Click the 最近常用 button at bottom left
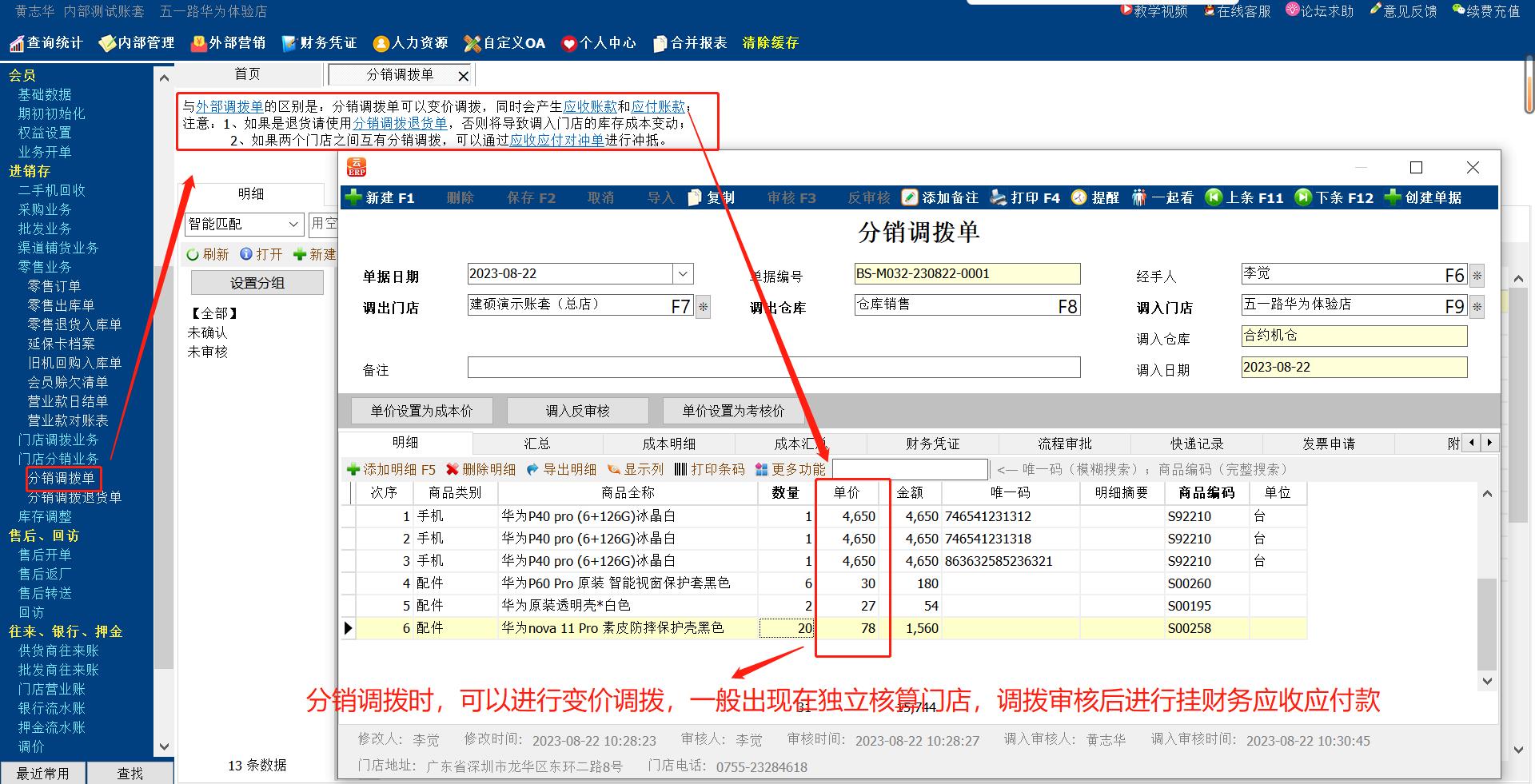This screenshot has height=784, width=1535. [x=43, y=773]
